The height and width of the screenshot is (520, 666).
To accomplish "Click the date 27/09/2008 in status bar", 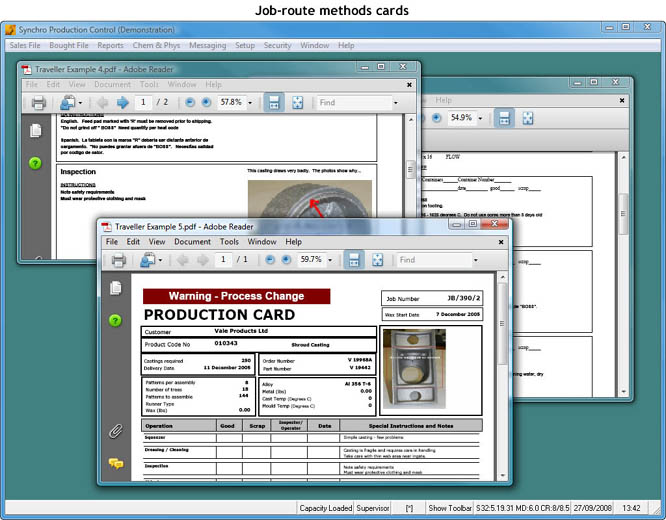I will point(592,508).
